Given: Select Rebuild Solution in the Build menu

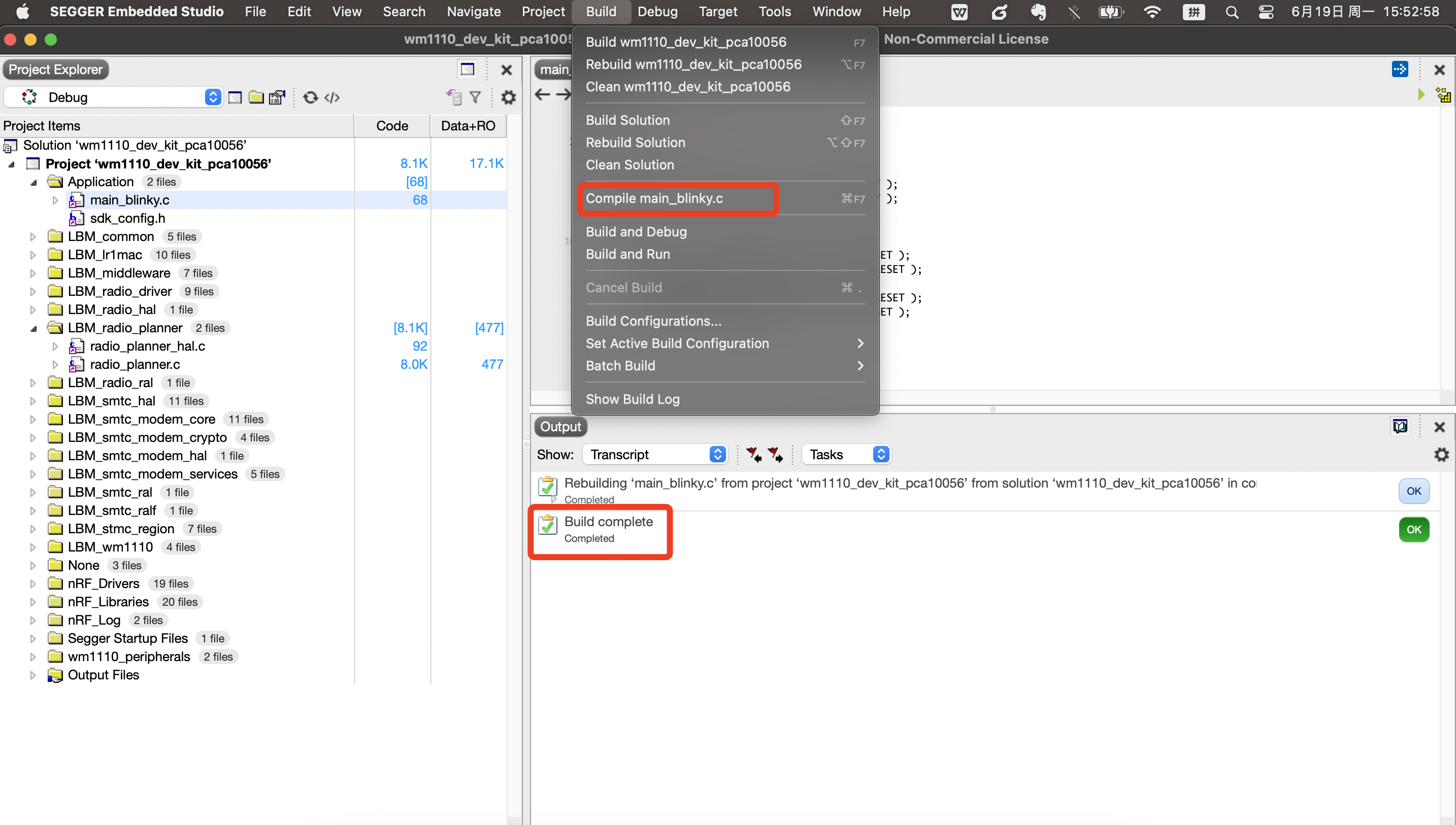Looking at the screenshot, I should coord(635,142).
